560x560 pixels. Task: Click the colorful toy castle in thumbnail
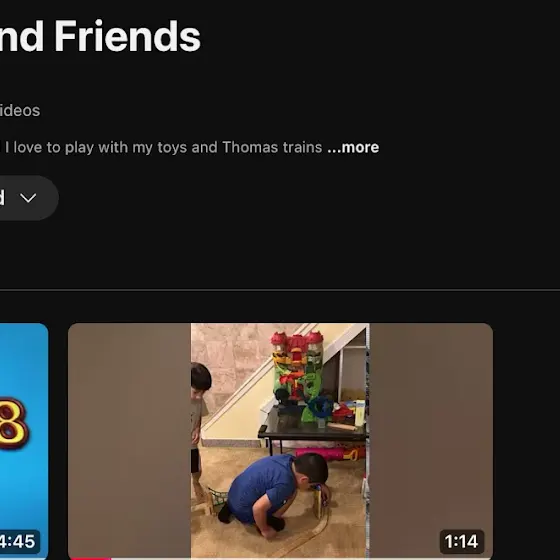299,375
